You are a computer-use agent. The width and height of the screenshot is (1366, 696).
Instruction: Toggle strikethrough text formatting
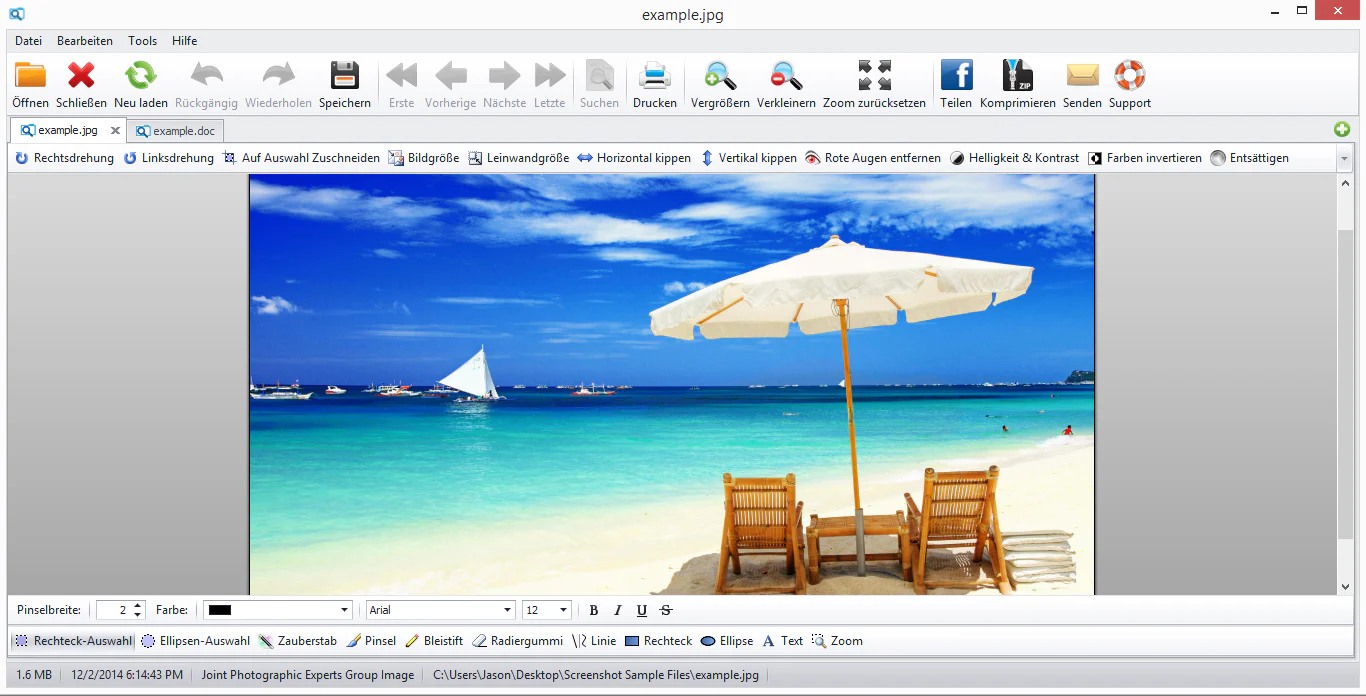666,611
